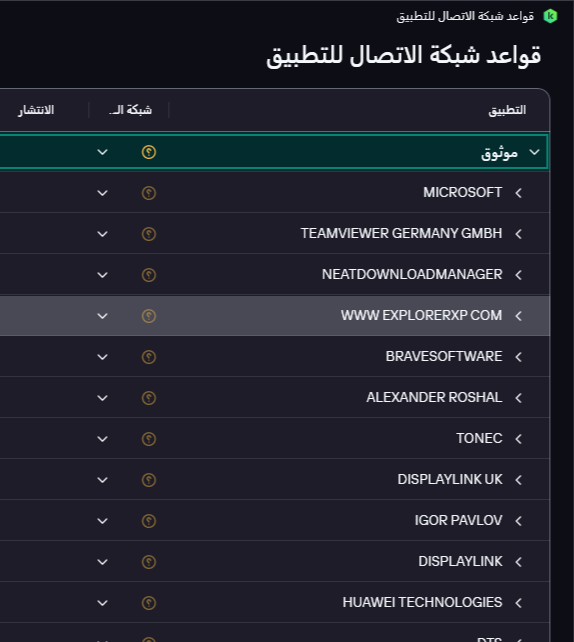The image size is (574, 642).
Task: Open network dropdown for NEATDOWNLOADMANAGER row
Action: click(102, 275)
